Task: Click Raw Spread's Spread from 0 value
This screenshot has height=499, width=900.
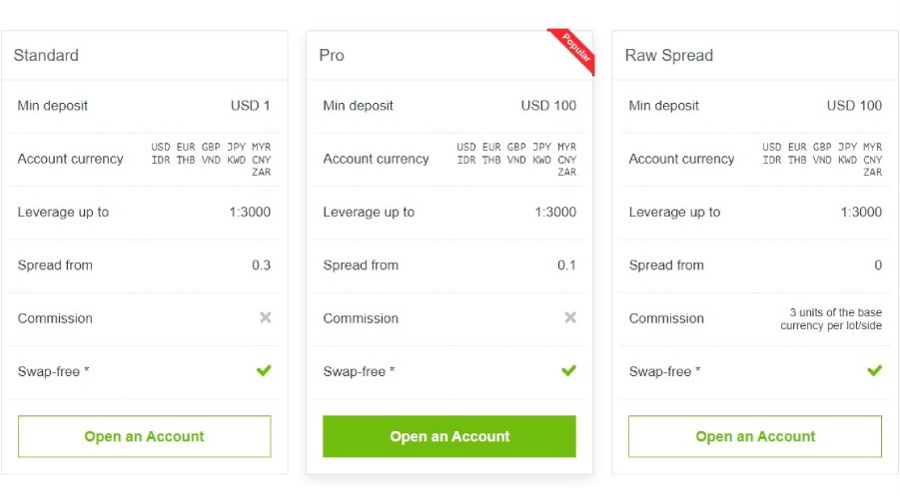Action: 878,265
